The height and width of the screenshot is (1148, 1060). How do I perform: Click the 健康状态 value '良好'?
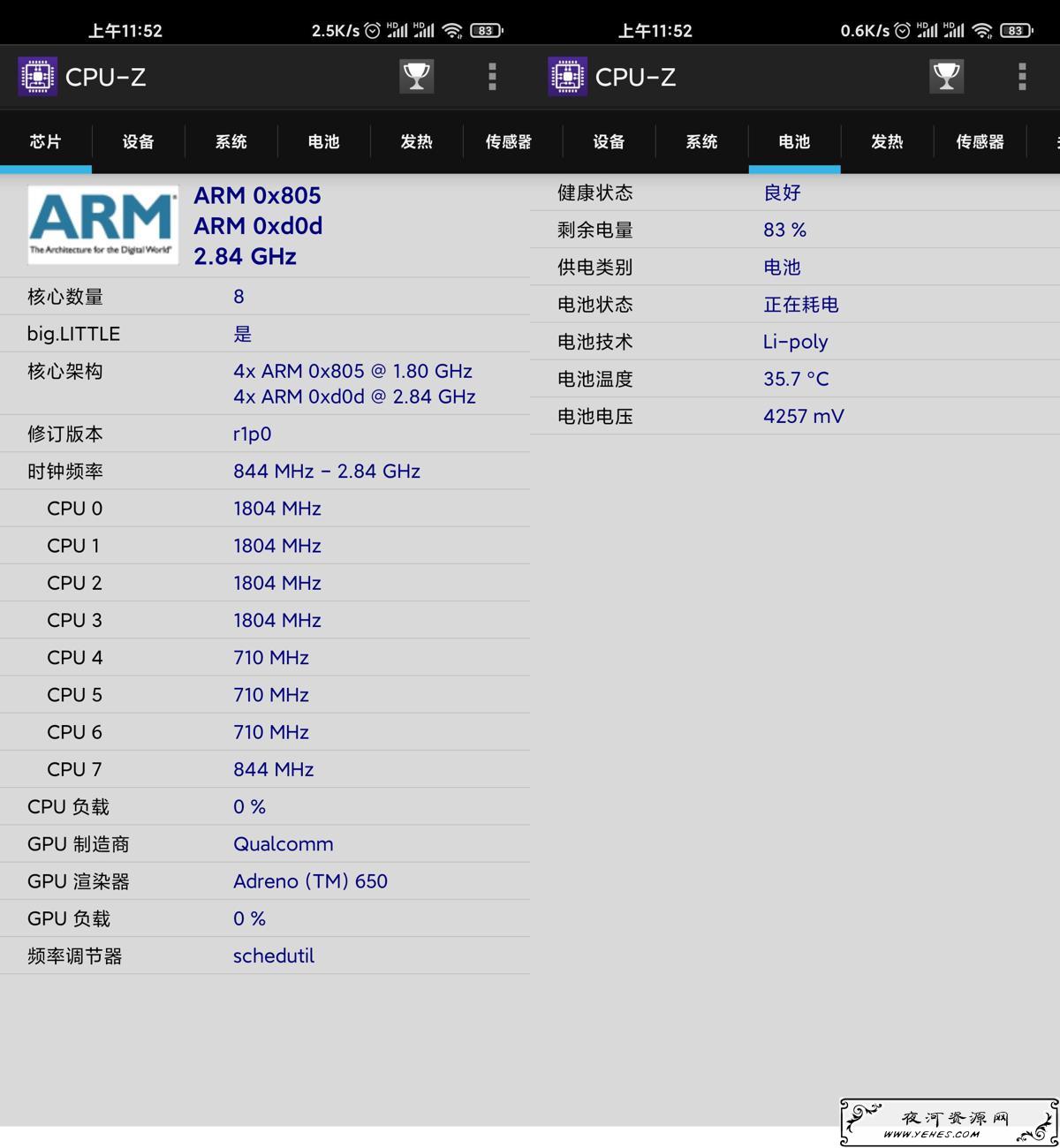pos(783,193)
